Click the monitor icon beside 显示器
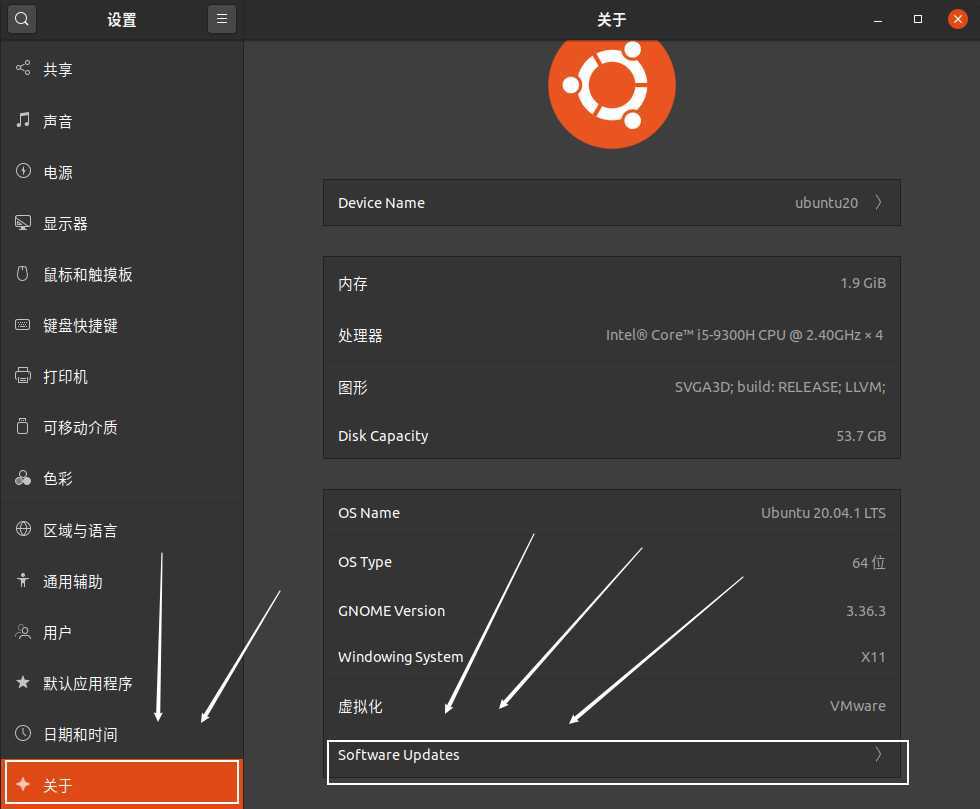Image resolution: width=980 pixels, height=809 pixels. pyautogui.click(x=23, y=223)
